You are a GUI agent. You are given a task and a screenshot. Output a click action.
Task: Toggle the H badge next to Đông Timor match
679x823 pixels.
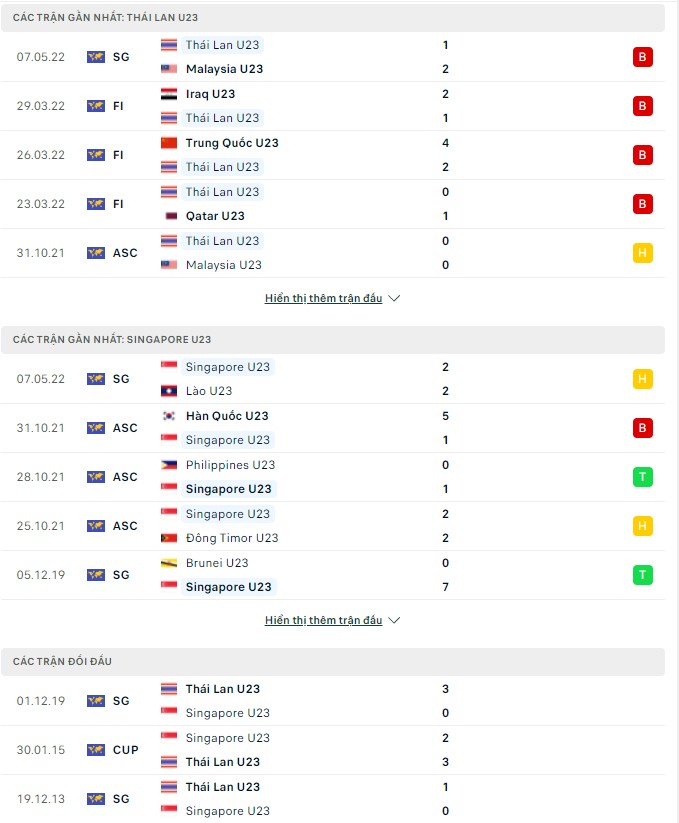643,525
